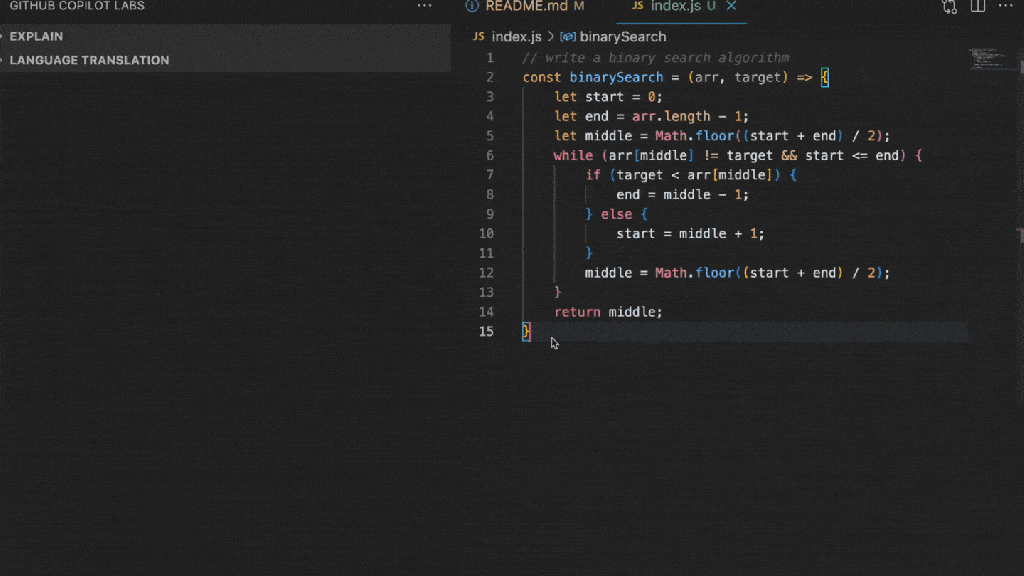1024x576 pixels.
Task: Select line number 6 in the gutter
Action: [490, 155]
